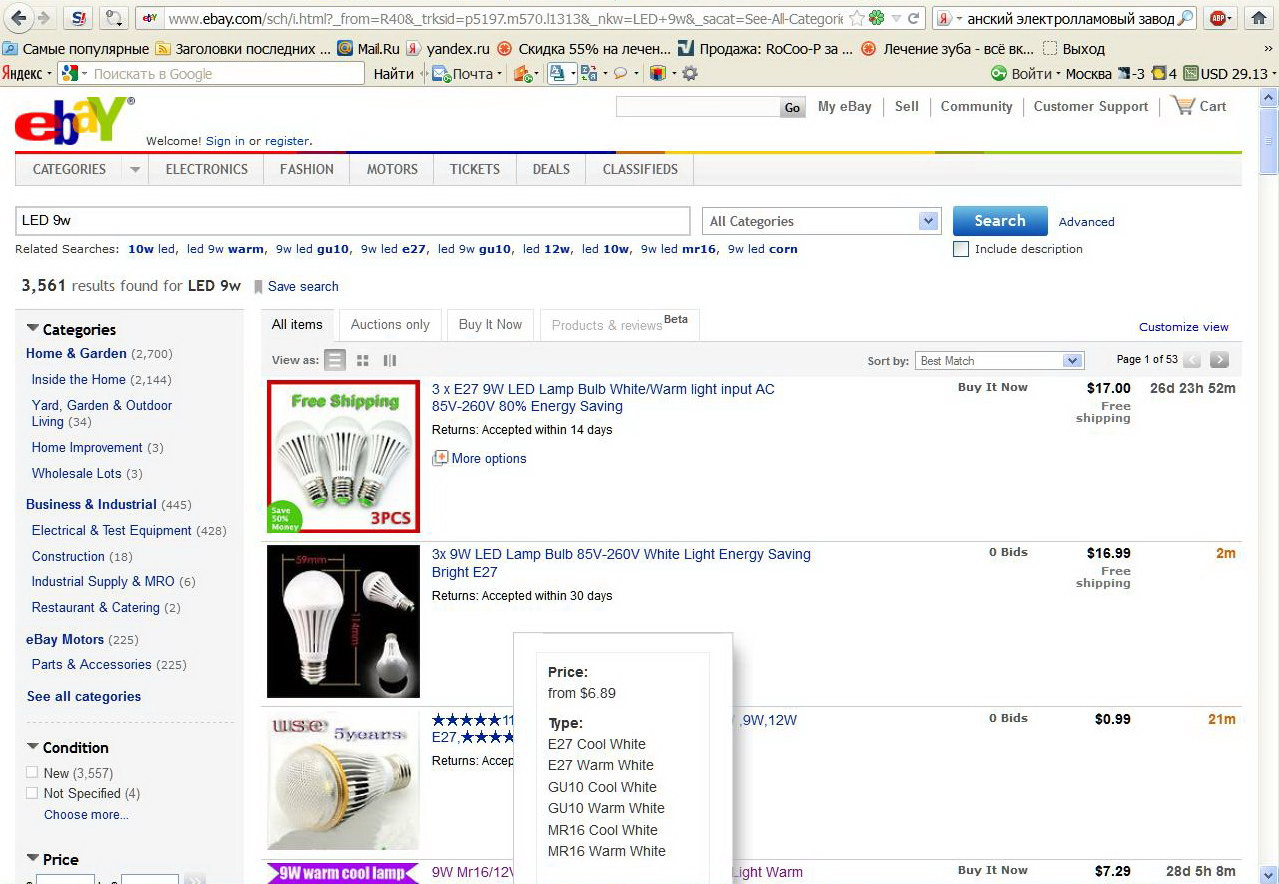The image size is (1279, 884).
Task: Enable the Include description checkbox
Action: click(961, 249)
